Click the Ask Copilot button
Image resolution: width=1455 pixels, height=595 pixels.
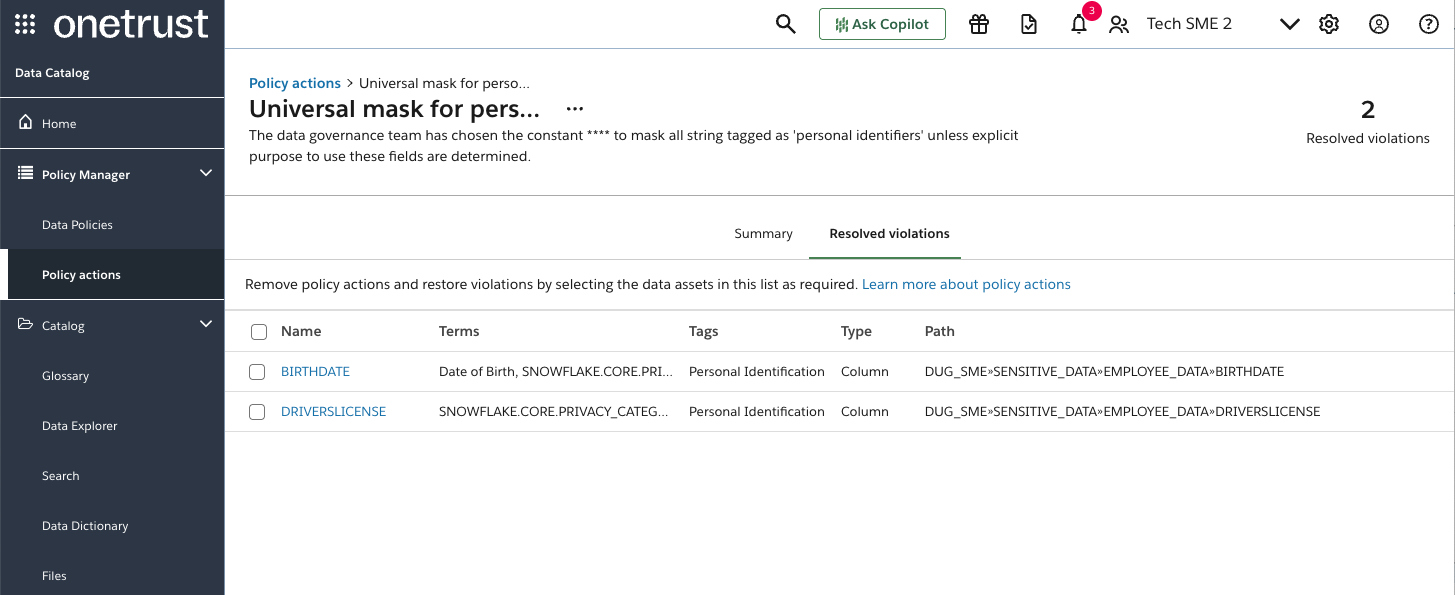pos(882,23)
